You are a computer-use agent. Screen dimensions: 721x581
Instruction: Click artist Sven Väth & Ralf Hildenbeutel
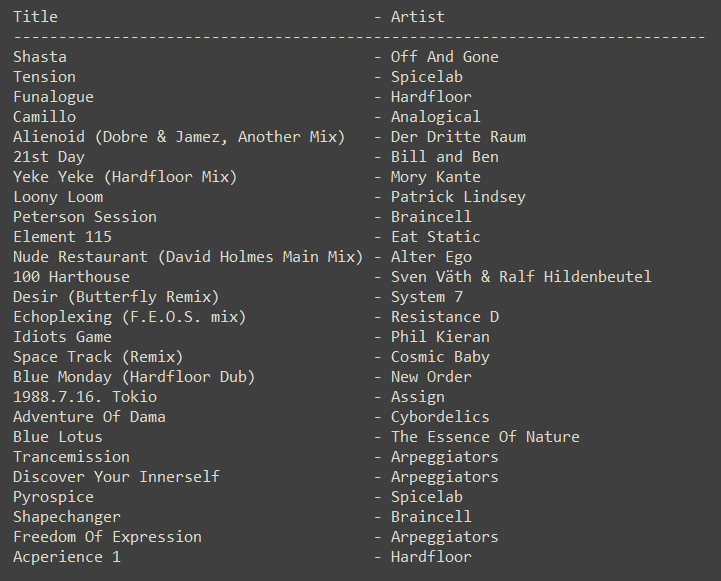520,277
